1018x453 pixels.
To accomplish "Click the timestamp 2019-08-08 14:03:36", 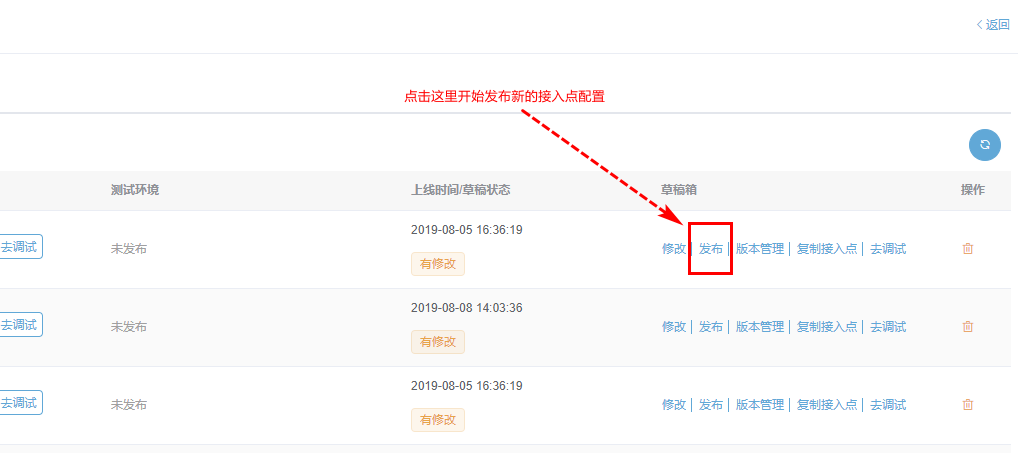I will click(x=467, y=308).
